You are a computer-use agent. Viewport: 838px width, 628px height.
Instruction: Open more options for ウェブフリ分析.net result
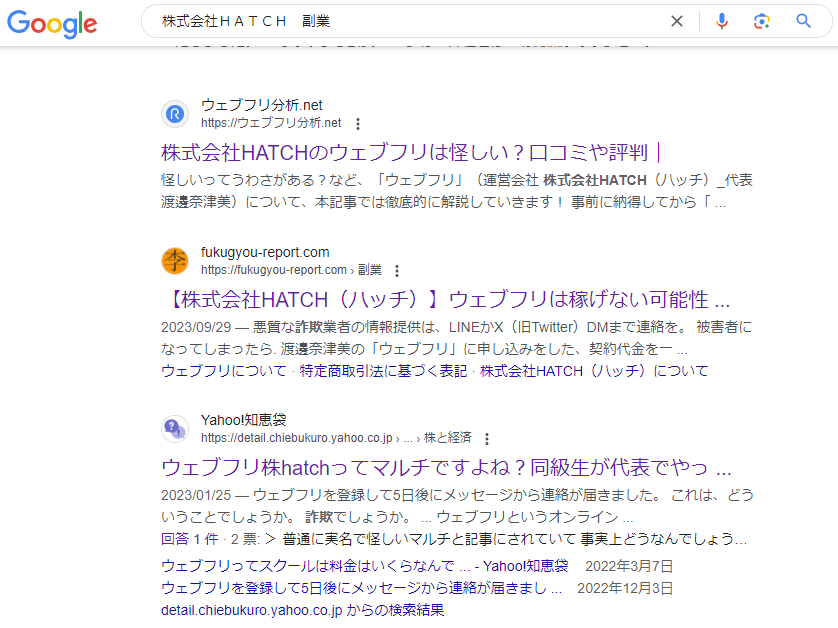(358, 124)
